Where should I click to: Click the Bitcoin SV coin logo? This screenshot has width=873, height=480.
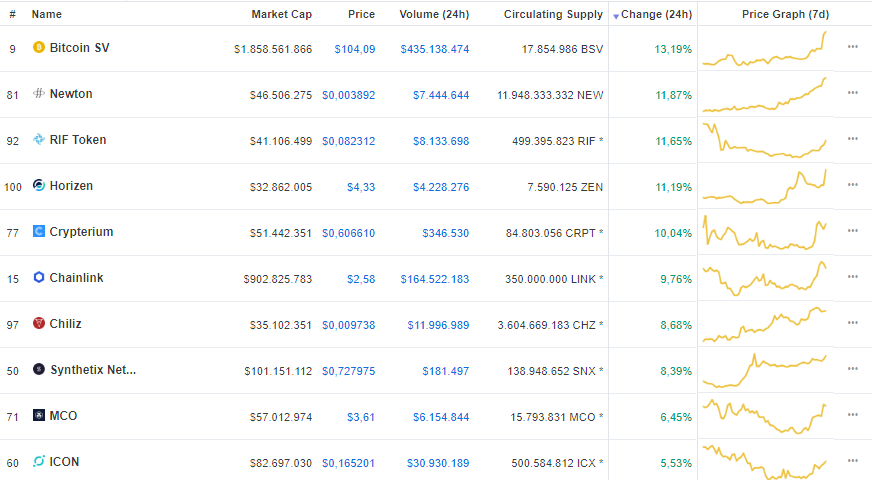38,47
